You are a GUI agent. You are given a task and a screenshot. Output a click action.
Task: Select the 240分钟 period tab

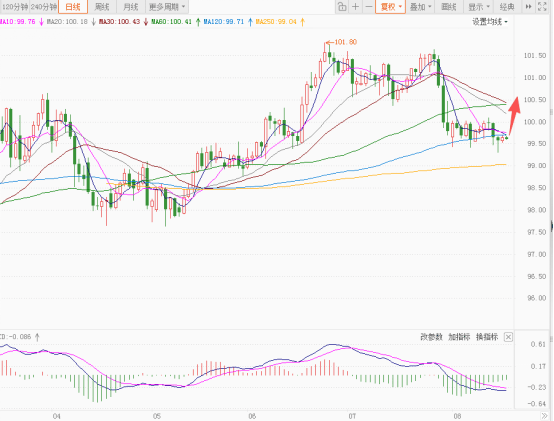tap(43, 7)
